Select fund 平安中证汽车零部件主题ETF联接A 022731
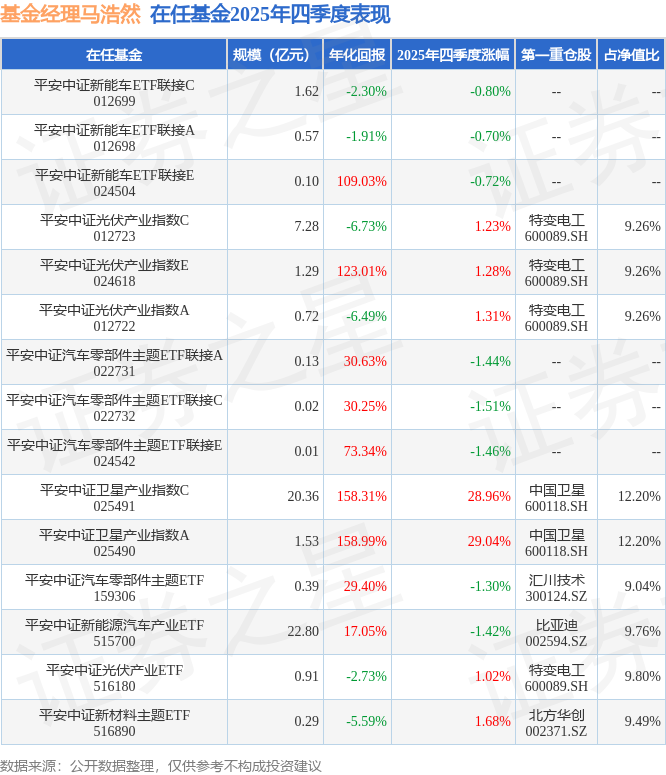This screenshot has height=775, width=666. (x=114, y=362)
